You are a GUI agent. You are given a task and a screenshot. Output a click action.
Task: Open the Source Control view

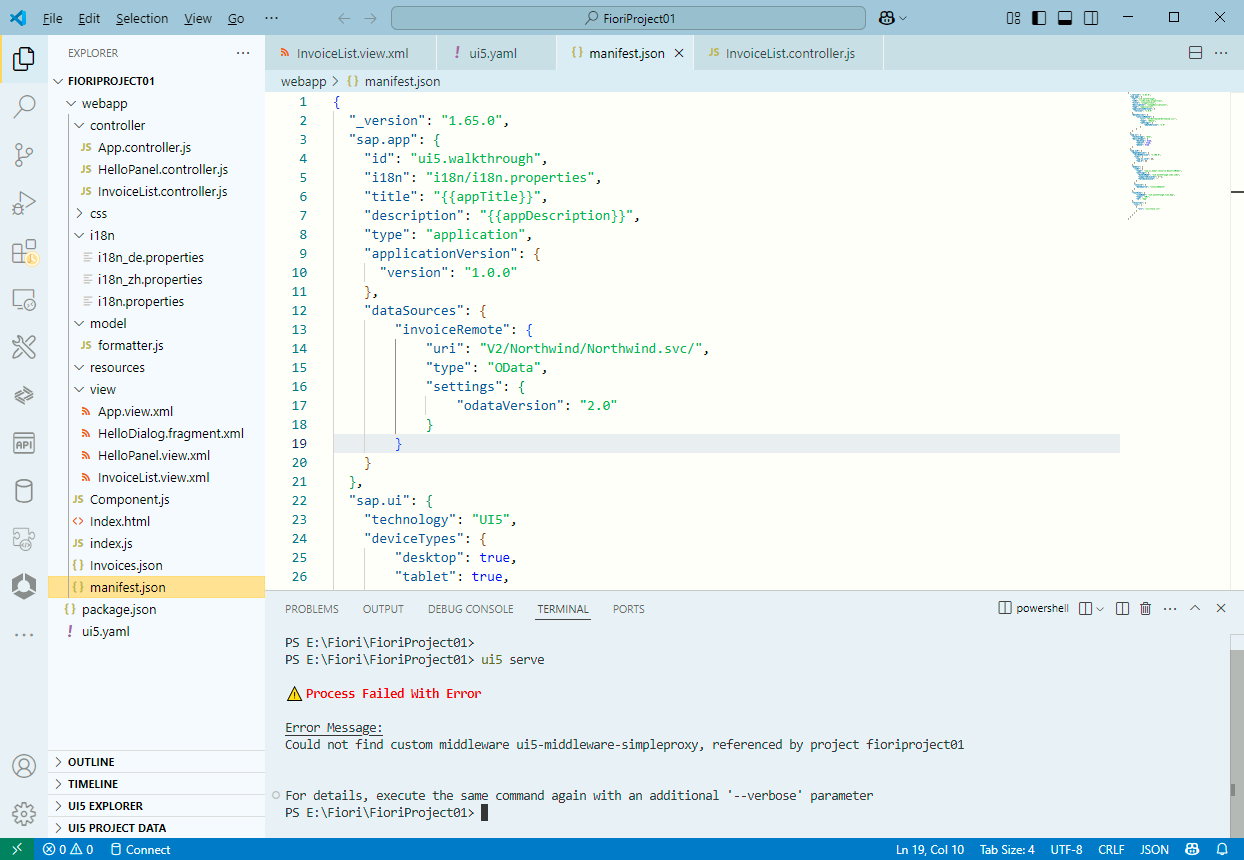[x=24, y=153]
